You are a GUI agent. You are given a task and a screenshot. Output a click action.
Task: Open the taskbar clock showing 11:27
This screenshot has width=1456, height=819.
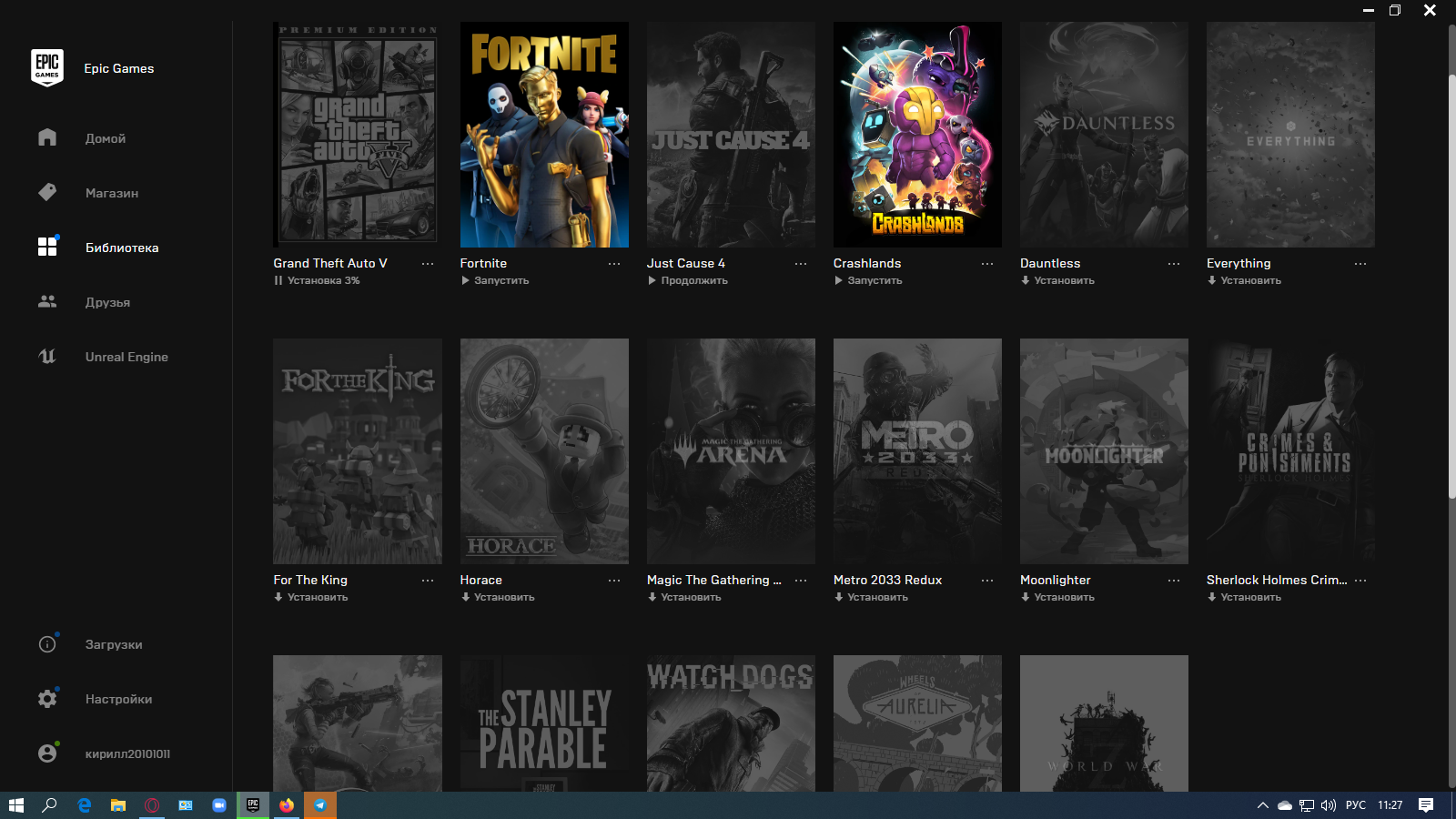pos(1390,805)
